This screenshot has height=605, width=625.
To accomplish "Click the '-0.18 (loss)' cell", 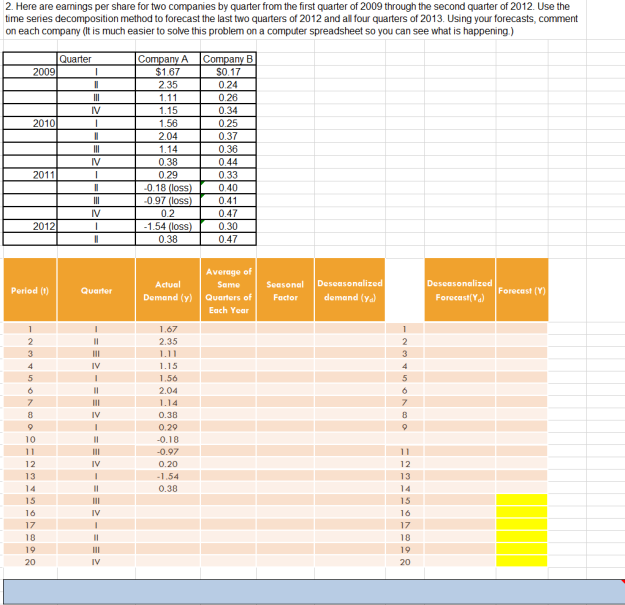I will (168, 188).
